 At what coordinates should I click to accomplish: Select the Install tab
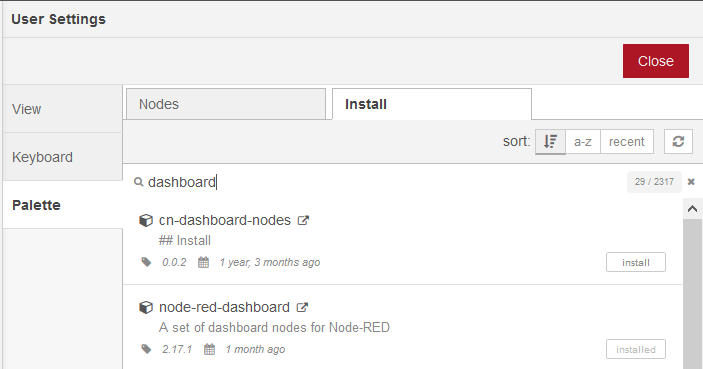[432, 104]
